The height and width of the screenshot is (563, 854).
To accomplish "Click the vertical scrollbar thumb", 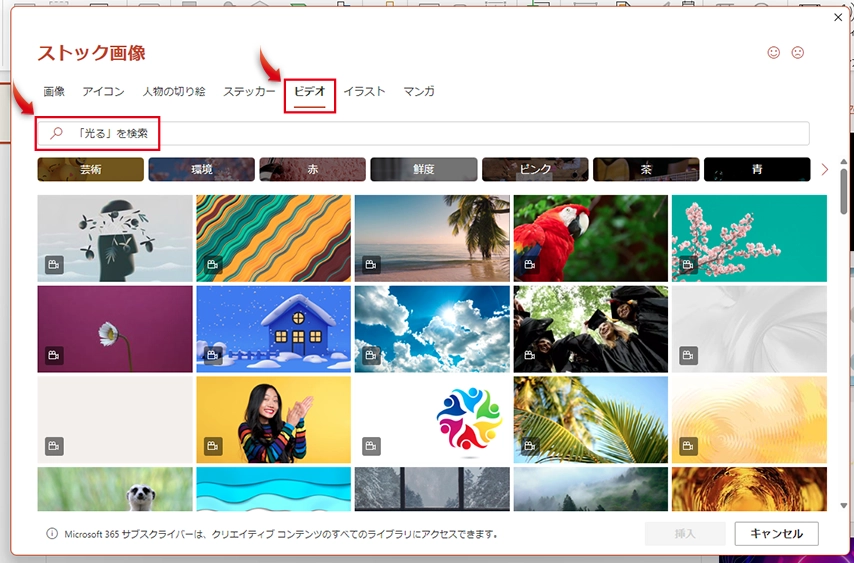I will pos(844,191).
